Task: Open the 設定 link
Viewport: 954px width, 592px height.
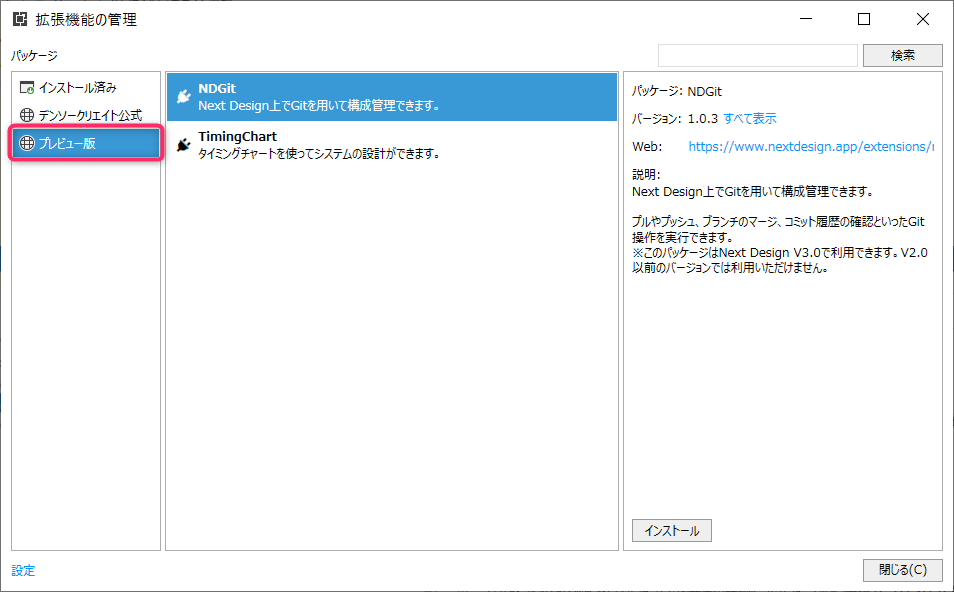Action: click(x=23, y=570)
